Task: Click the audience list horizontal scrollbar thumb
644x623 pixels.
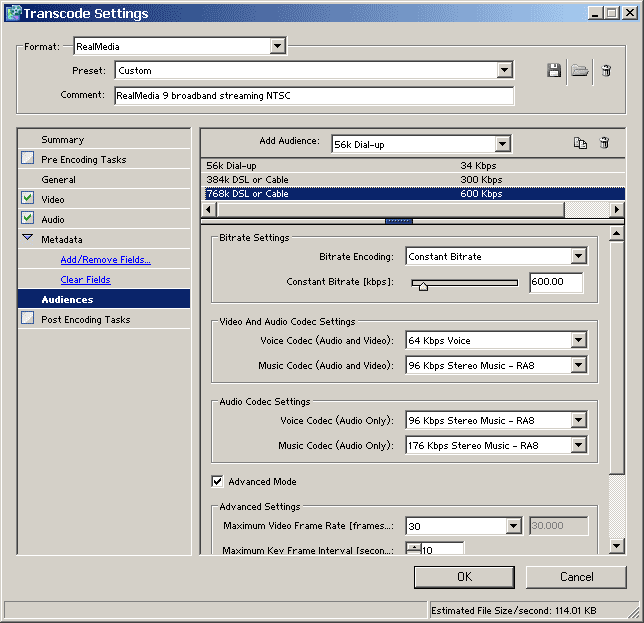Action: pos(391,209)
